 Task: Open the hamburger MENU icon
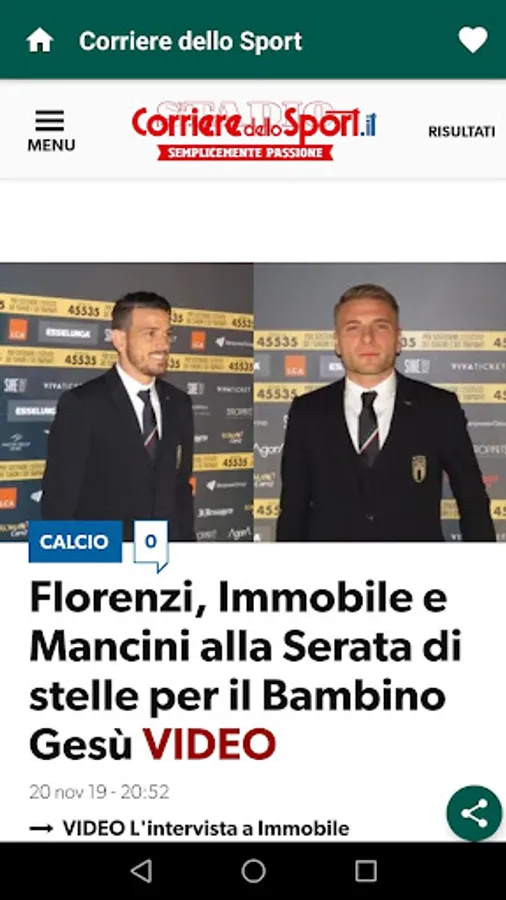50,121
